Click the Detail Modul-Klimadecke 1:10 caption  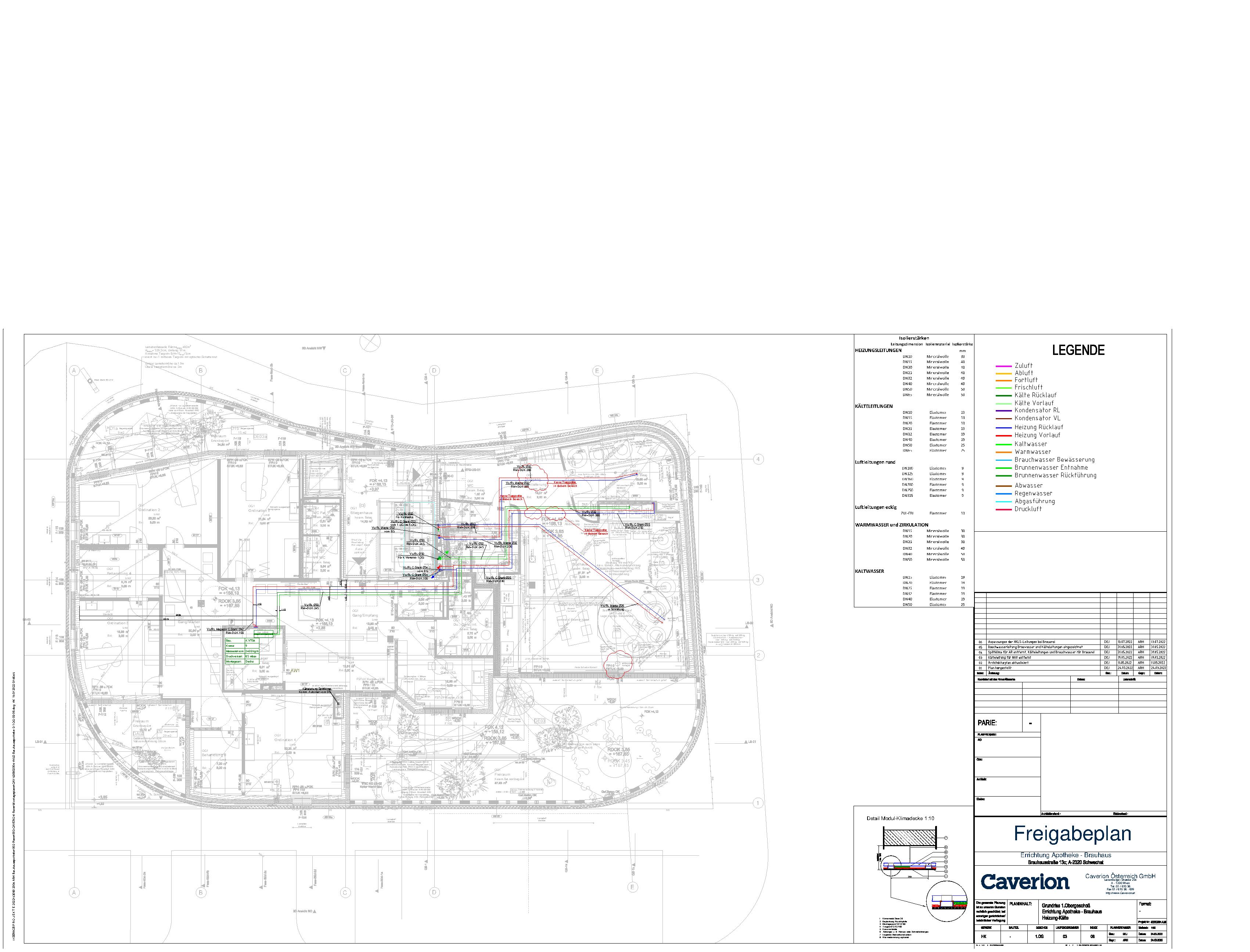pos(900,818)
